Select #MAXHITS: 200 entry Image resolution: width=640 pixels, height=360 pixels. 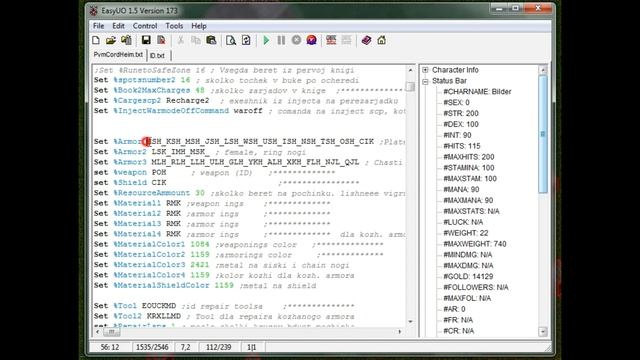(x=469, y=157)
